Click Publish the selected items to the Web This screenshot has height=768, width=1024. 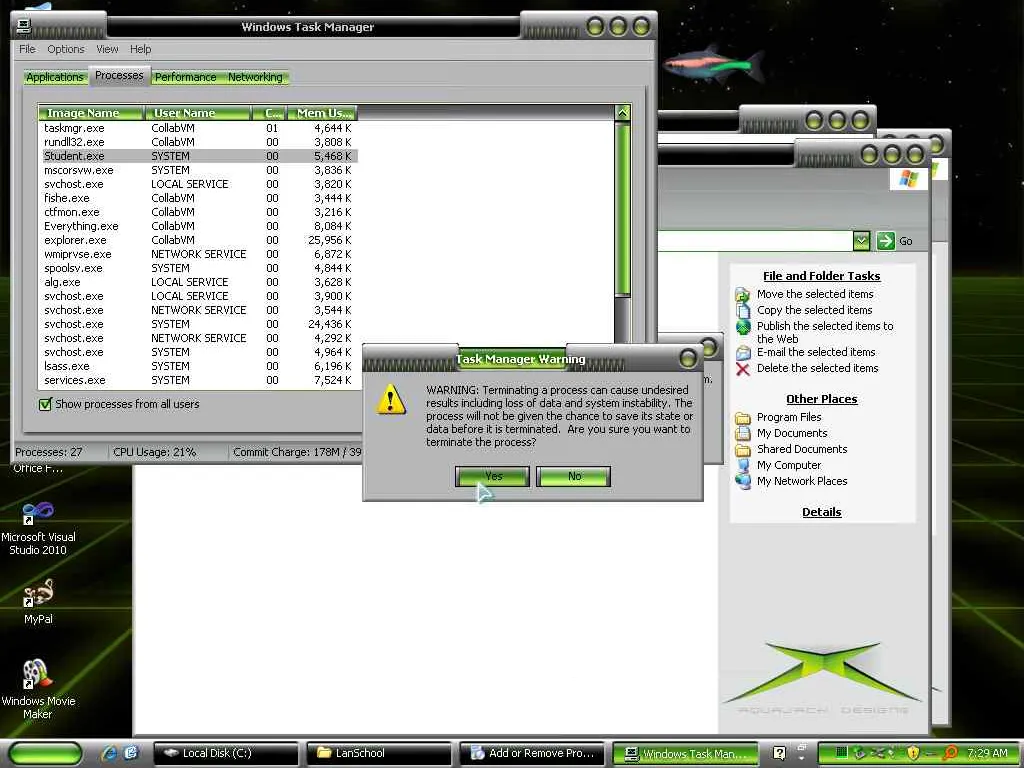[824, 332]
